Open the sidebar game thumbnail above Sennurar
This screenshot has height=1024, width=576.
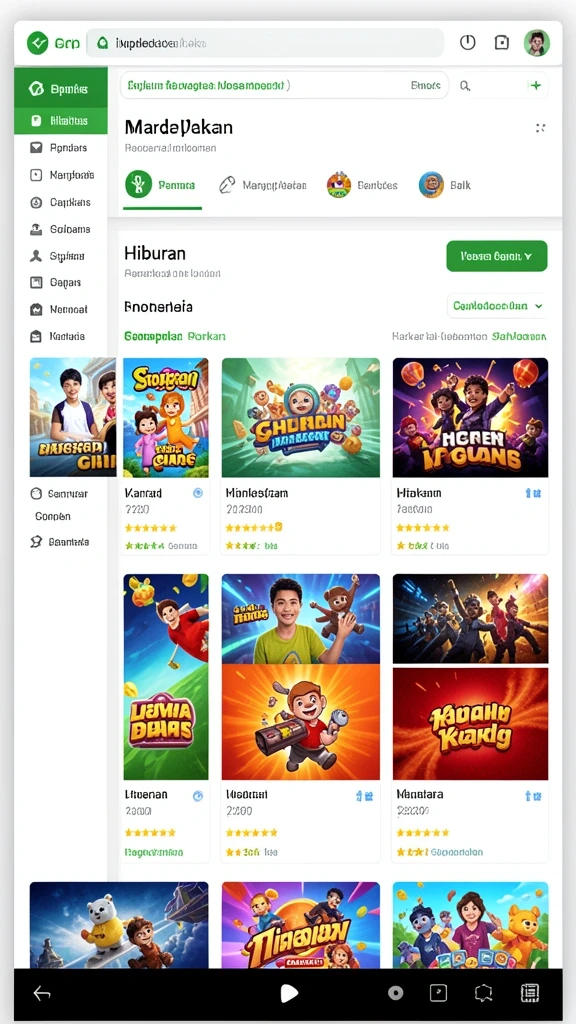(72, 417)
